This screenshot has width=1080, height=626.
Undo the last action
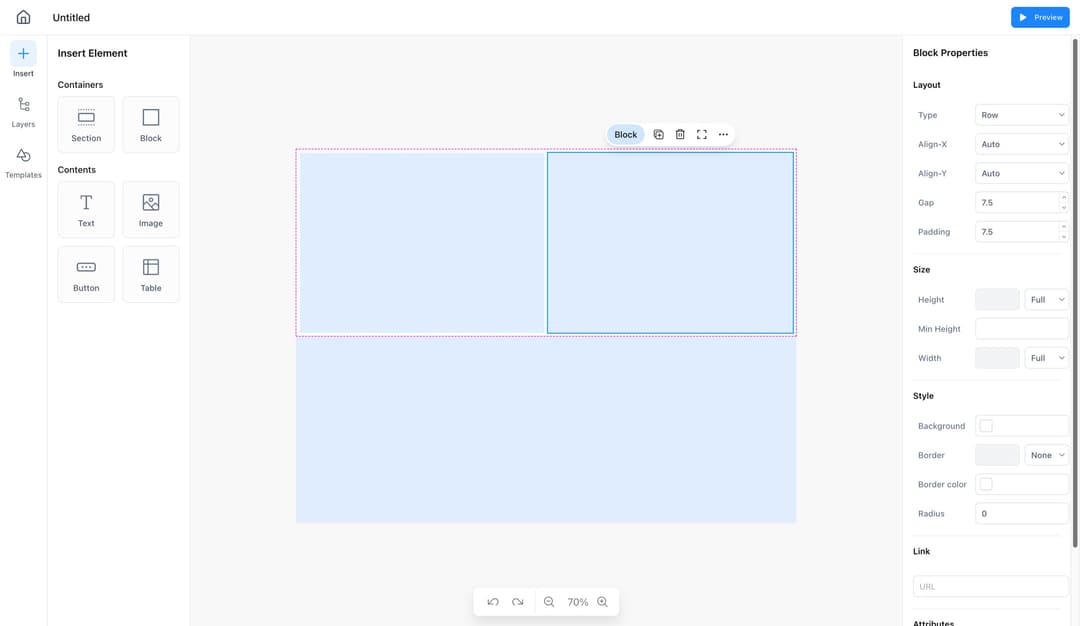(x=493, y=602)
